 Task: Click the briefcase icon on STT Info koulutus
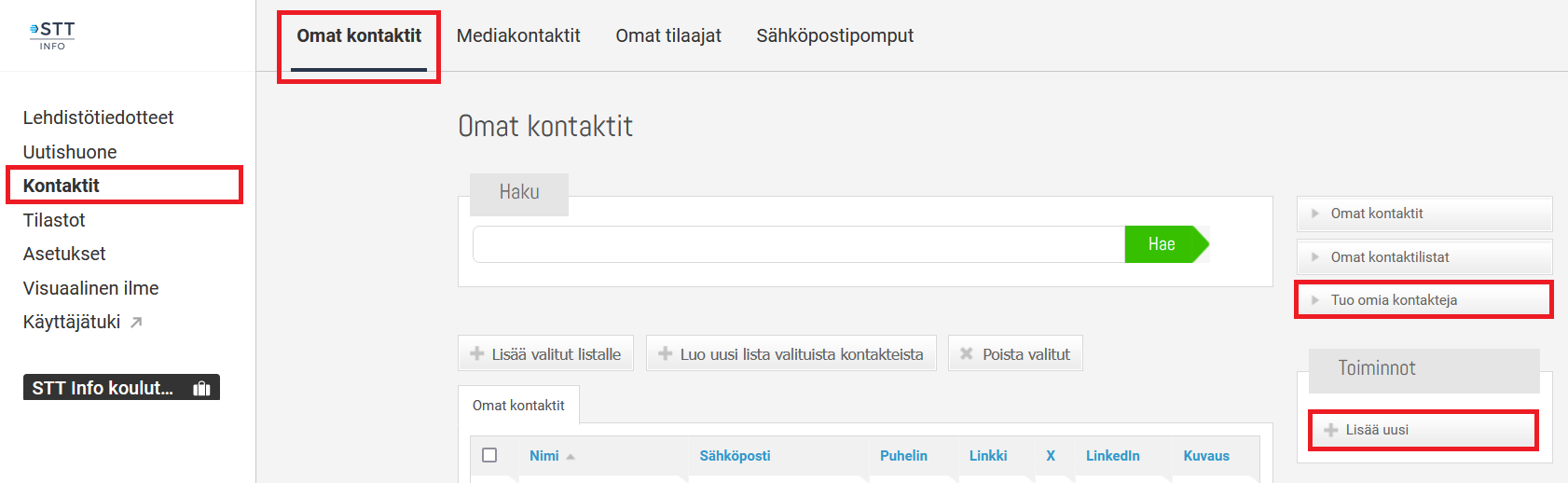pos(201,388)
